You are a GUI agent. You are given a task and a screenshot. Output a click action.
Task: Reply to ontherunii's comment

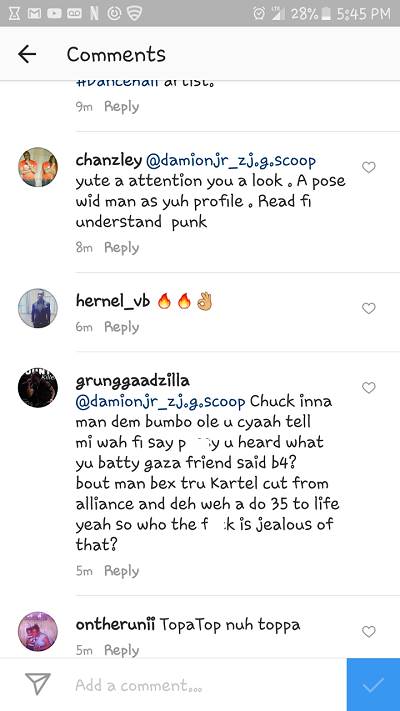[122, 650]
